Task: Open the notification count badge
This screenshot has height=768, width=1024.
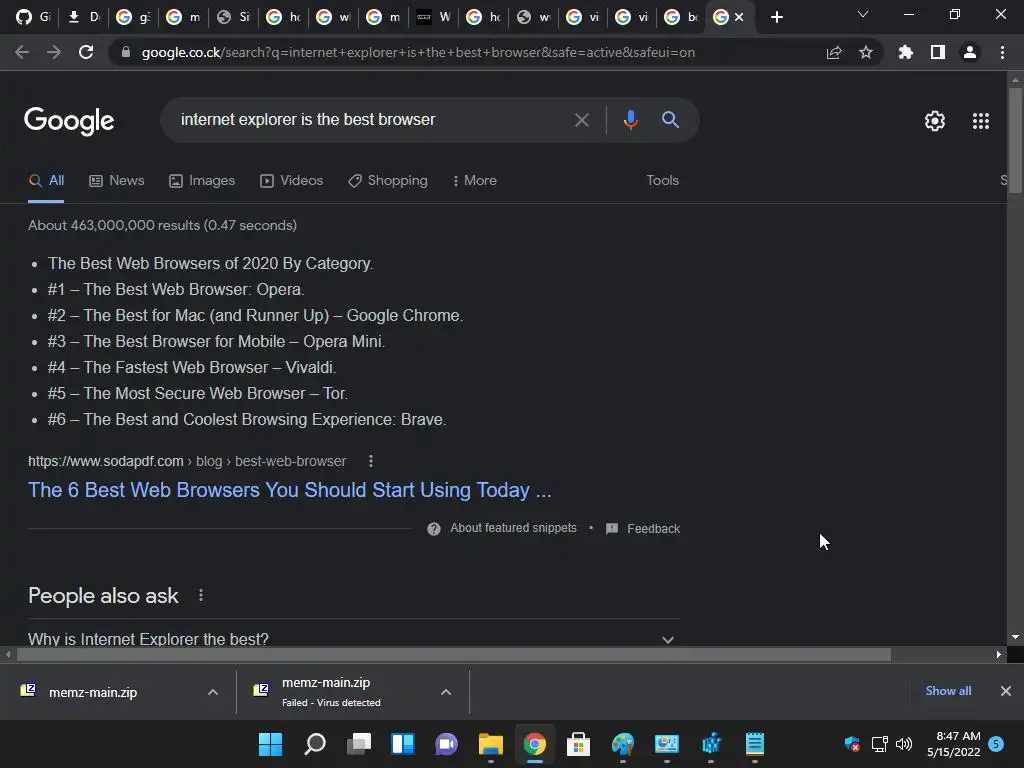Action: (996, 744)
